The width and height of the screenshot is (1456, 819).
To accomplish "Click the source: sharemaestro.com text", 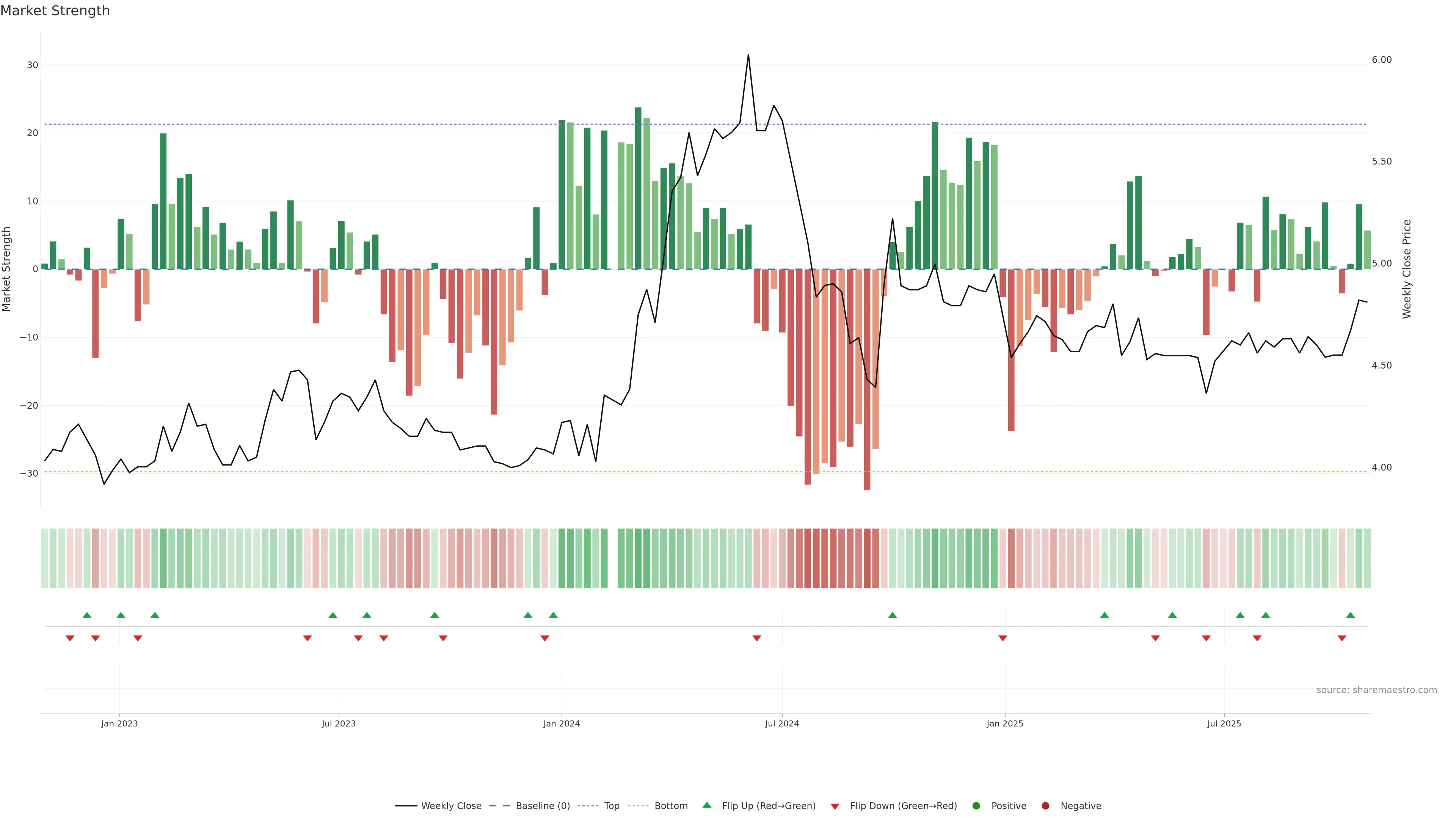I will point(1376,690).
